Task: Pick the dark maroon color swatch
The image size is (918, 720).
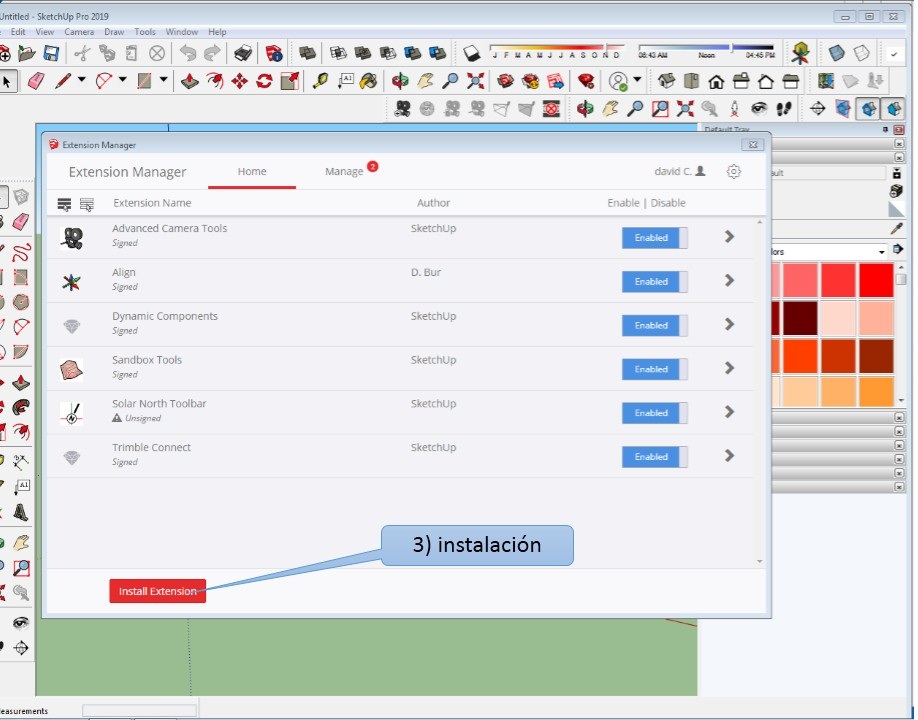Action: [800, 318]
